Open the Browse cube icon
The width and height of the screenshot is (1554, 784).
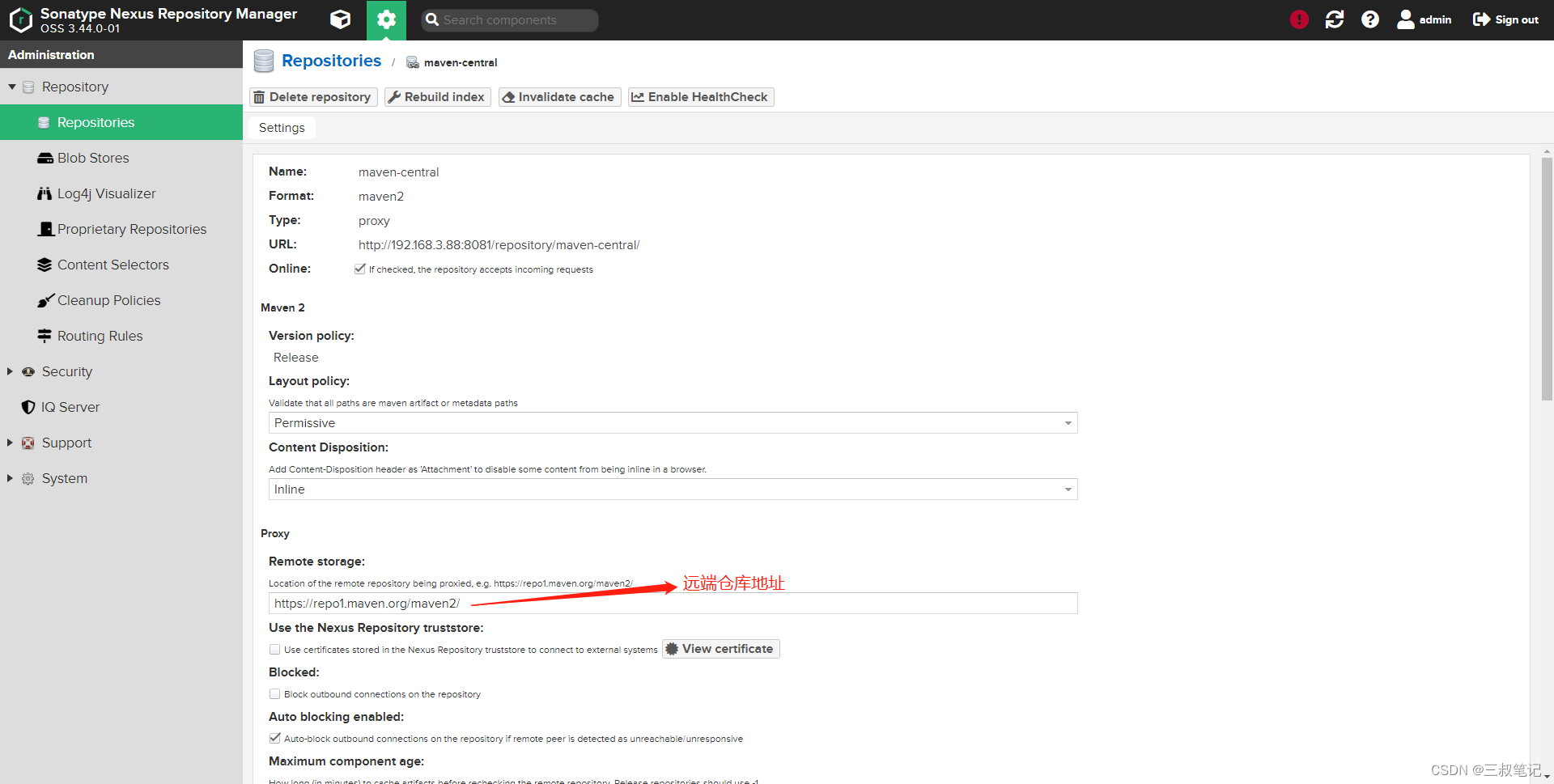(341, 19)
